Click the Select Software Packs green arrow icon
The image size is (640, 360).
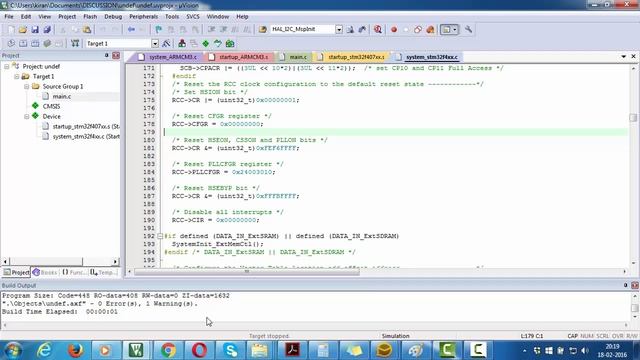(x=218, y=43)
